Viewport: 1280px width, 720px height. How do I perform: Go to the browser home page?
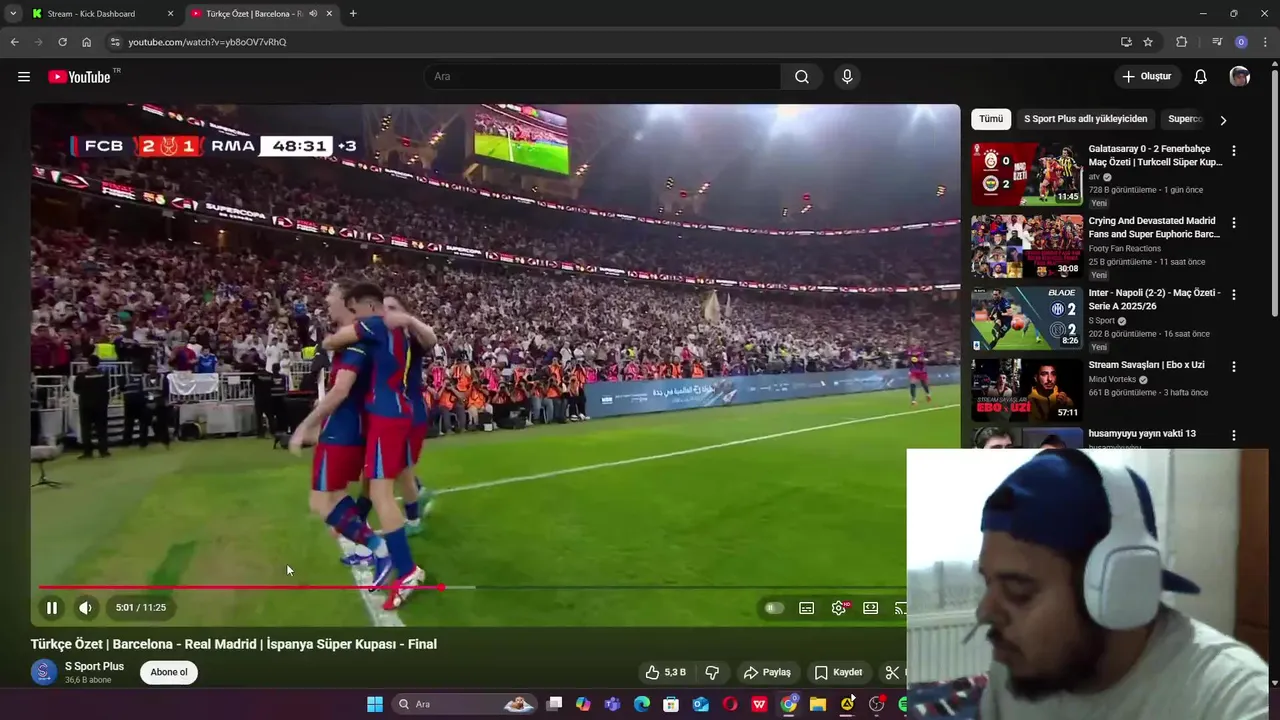click(x=87, y=42)
